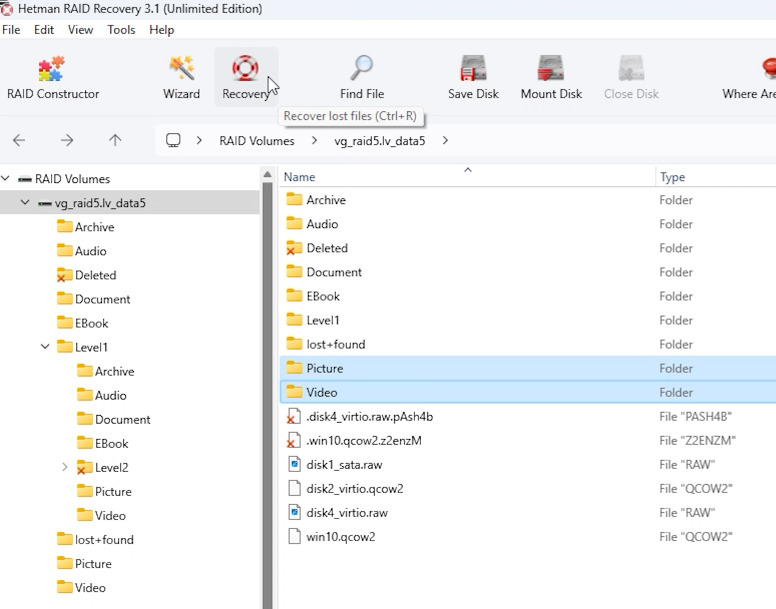Screen dimensions: 776x609
Task: Open the Find File search tool
Action: (362, 77)
